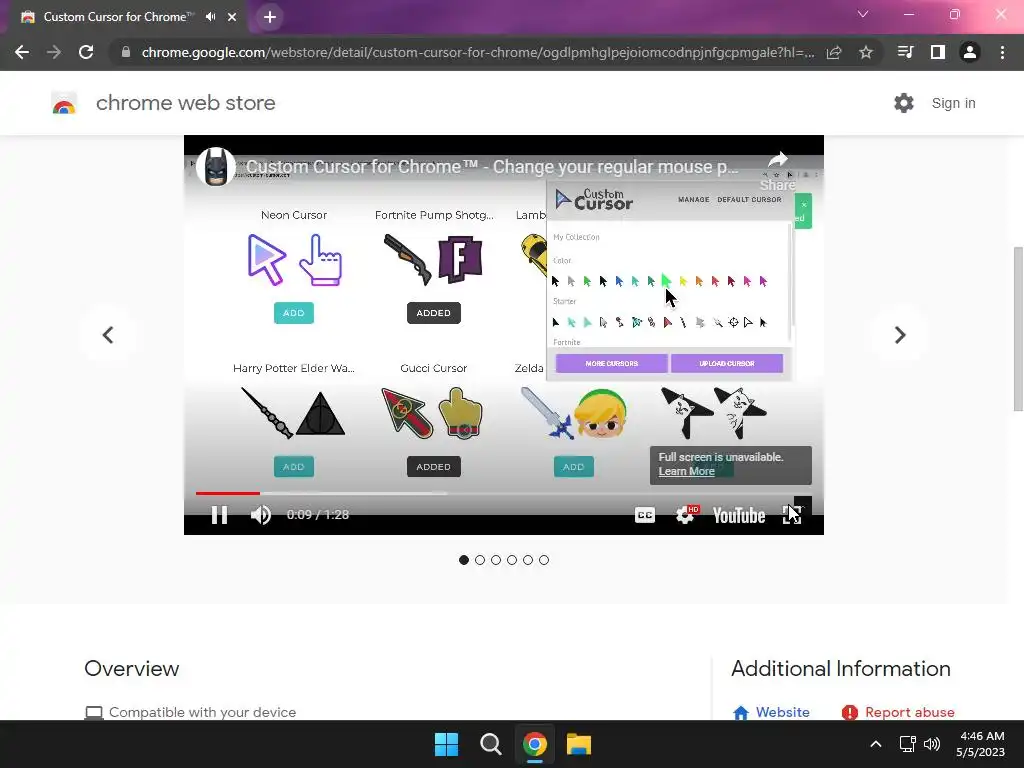Open the Chrome three-dot menu
The image size is (1024, 768).
pos(1002,52)
